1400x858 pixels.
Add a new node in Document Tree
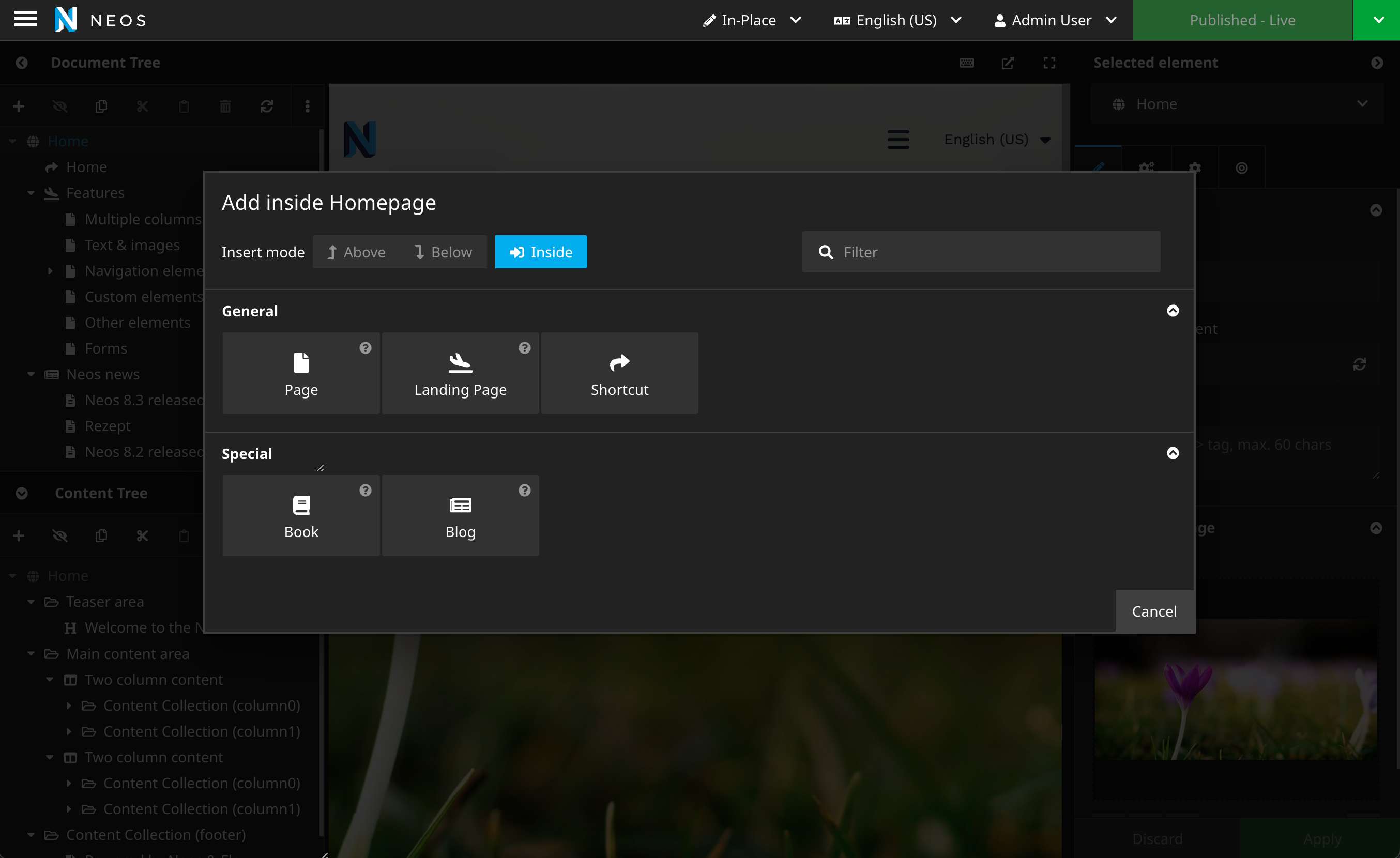pyautogui.click(x=18, y=105)
